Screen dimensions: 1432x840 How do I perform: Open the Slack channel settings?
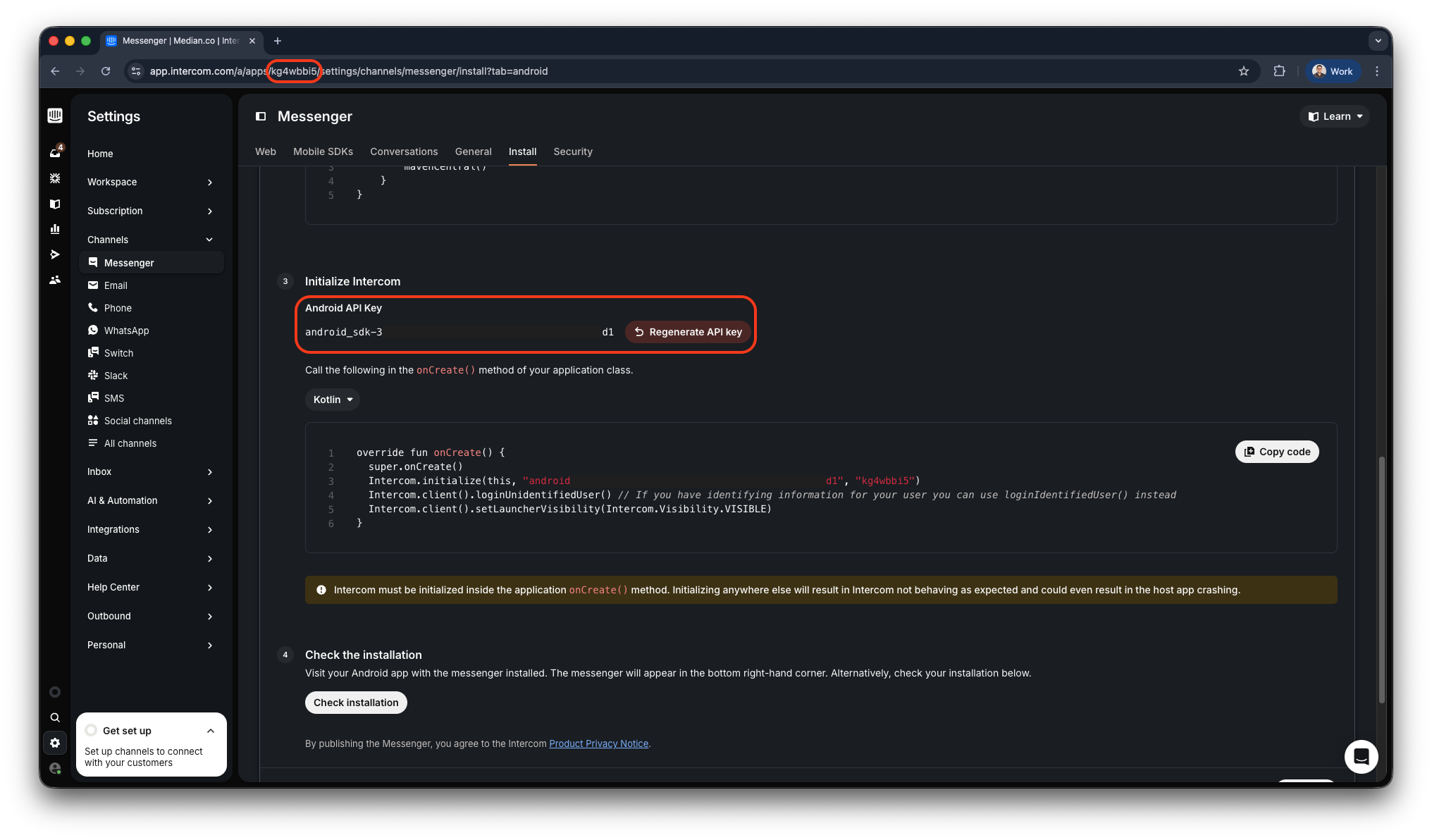116,376
